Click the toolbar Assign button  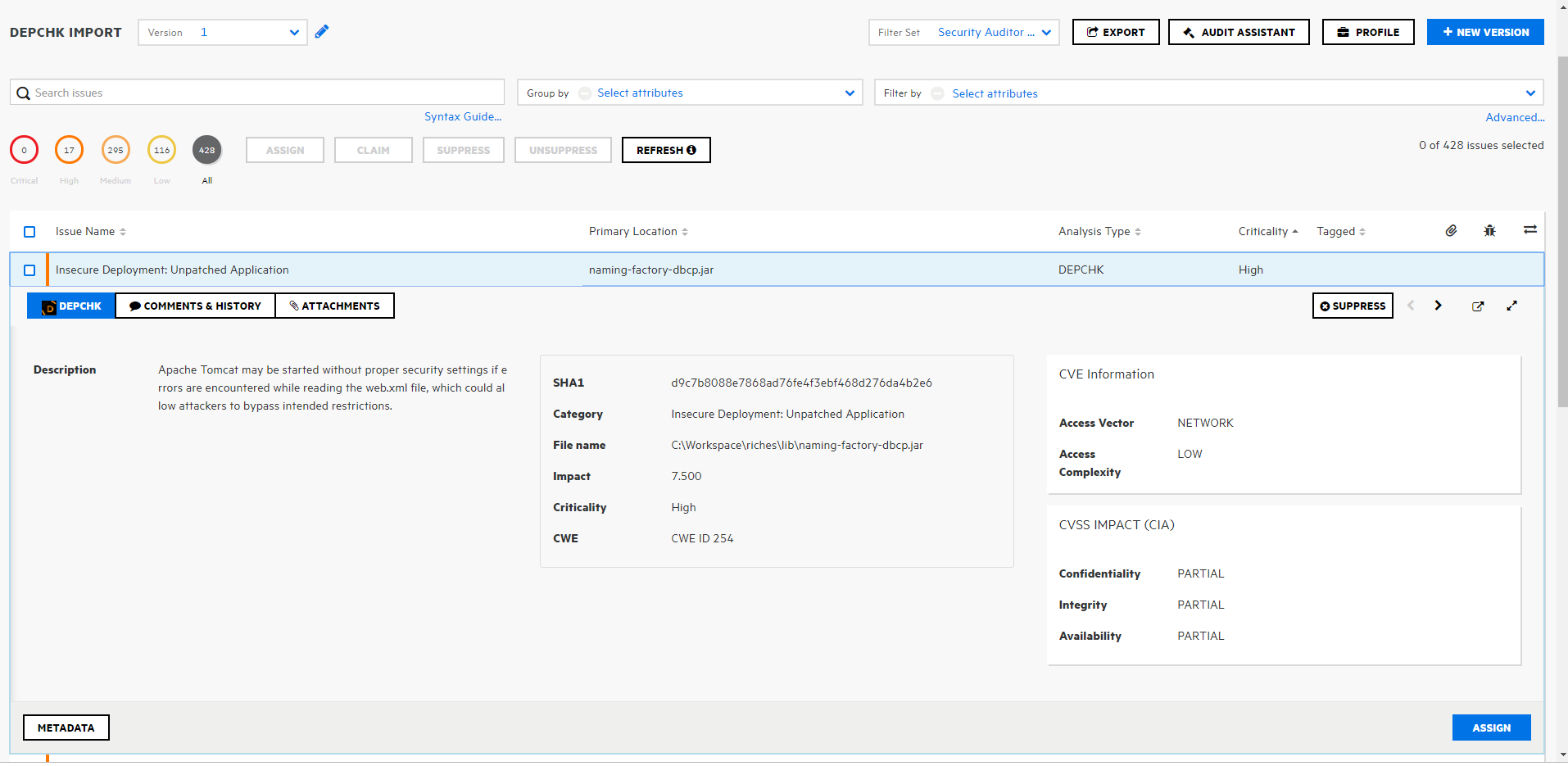(x=285, y=150)
